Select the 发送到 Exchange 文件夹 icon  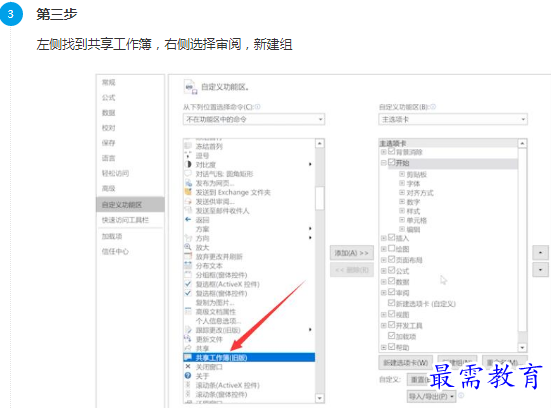click(188, 192)
